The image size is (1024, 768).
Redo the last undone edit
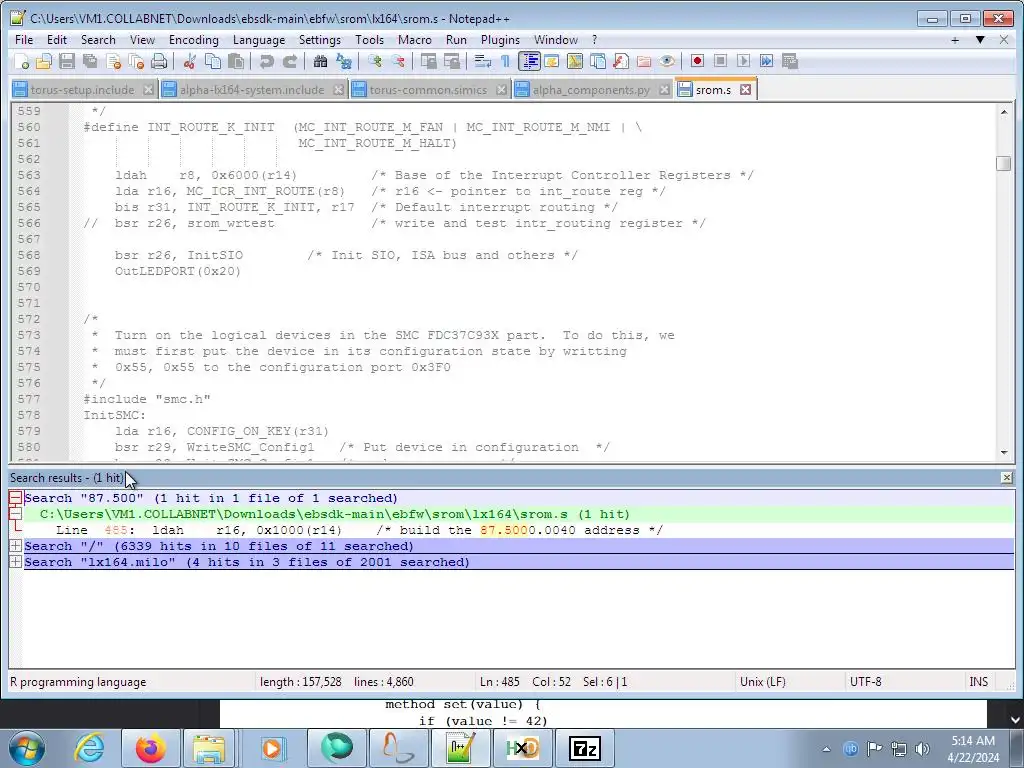tap(289, 61)
